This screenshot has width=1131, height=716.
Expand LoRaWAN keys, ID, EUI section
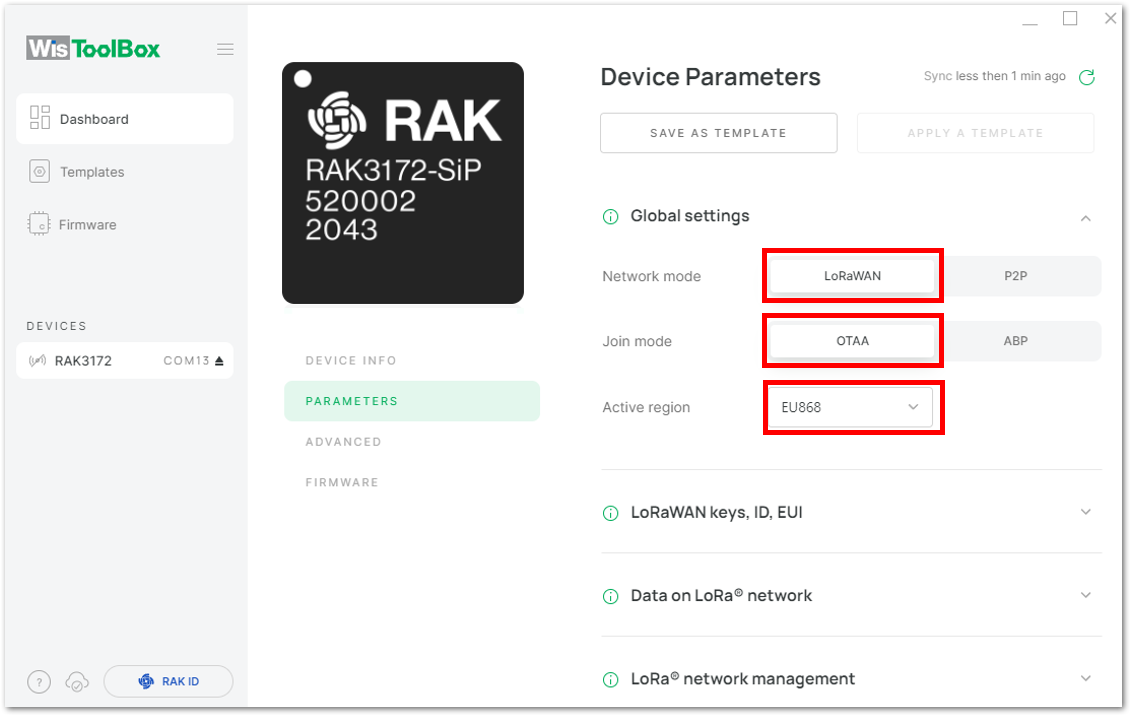(1086, 512)
